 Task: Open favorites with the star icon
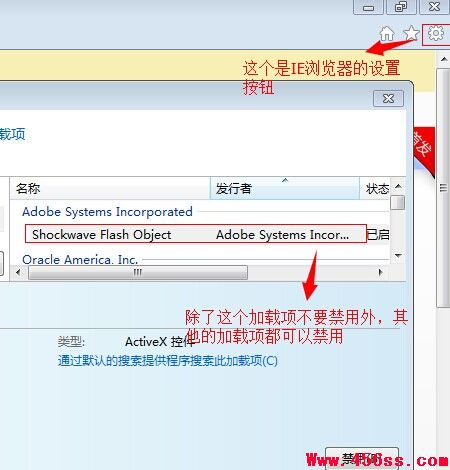(411, 34)
